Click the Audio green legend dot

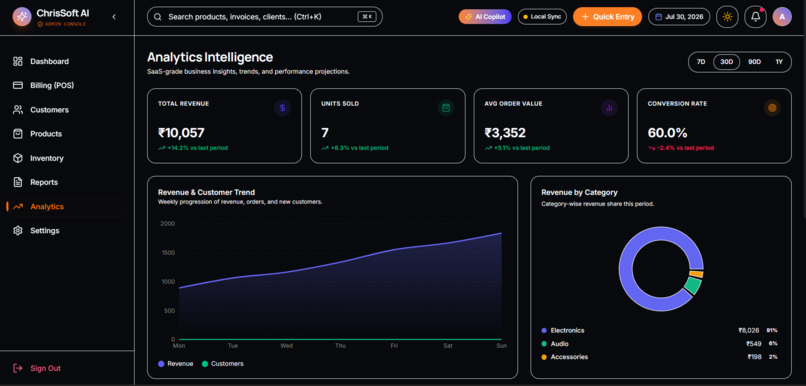[544, 344]
